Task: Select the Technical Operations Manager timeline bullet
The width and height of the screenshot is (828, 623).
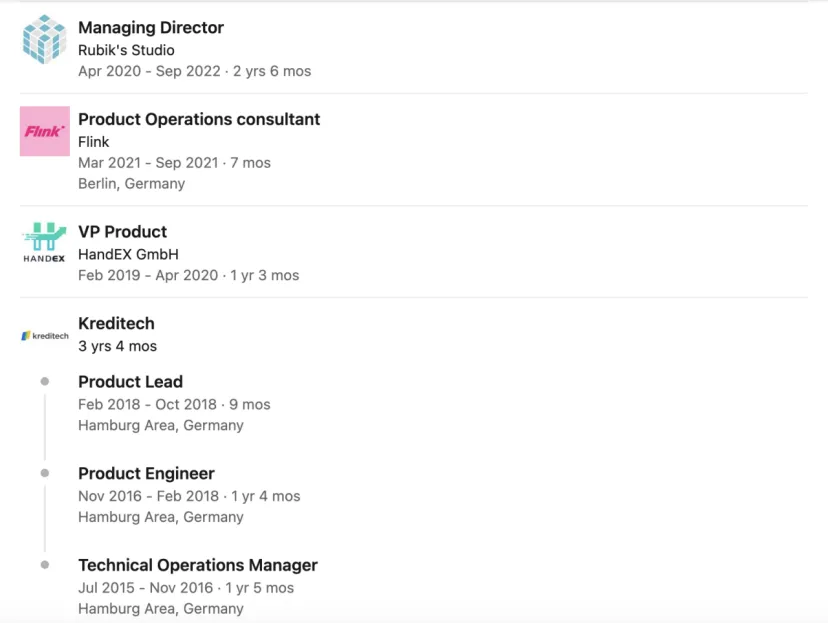Action: tap(45, 565)
